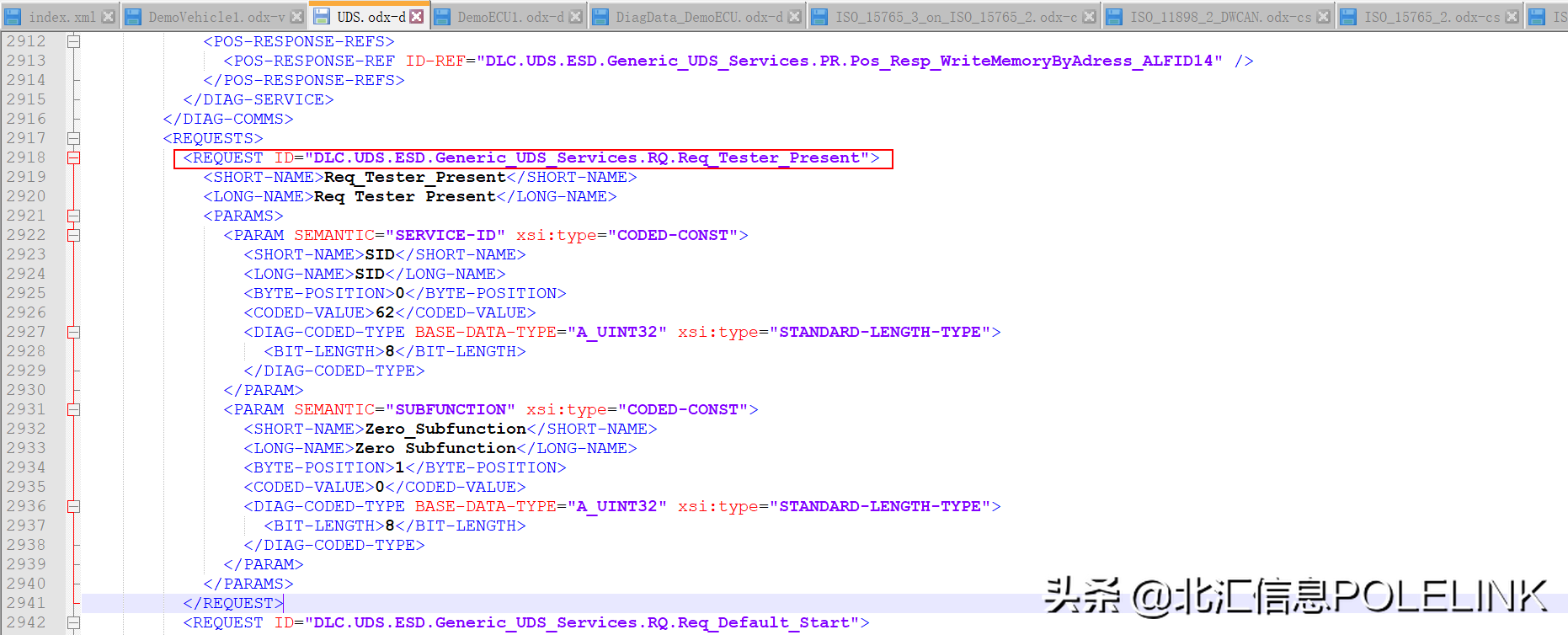Activate the UDS.odx-d tab
The image size is (1568, 635).
(x=371, y=16)
